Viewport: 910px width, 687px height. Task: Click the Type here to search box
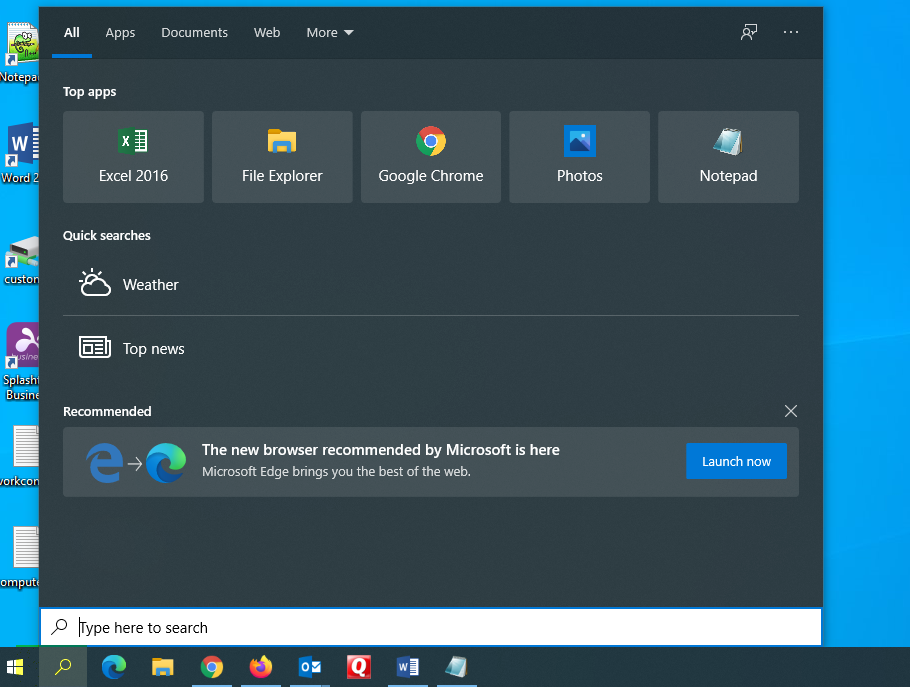(x=431, y=627)
